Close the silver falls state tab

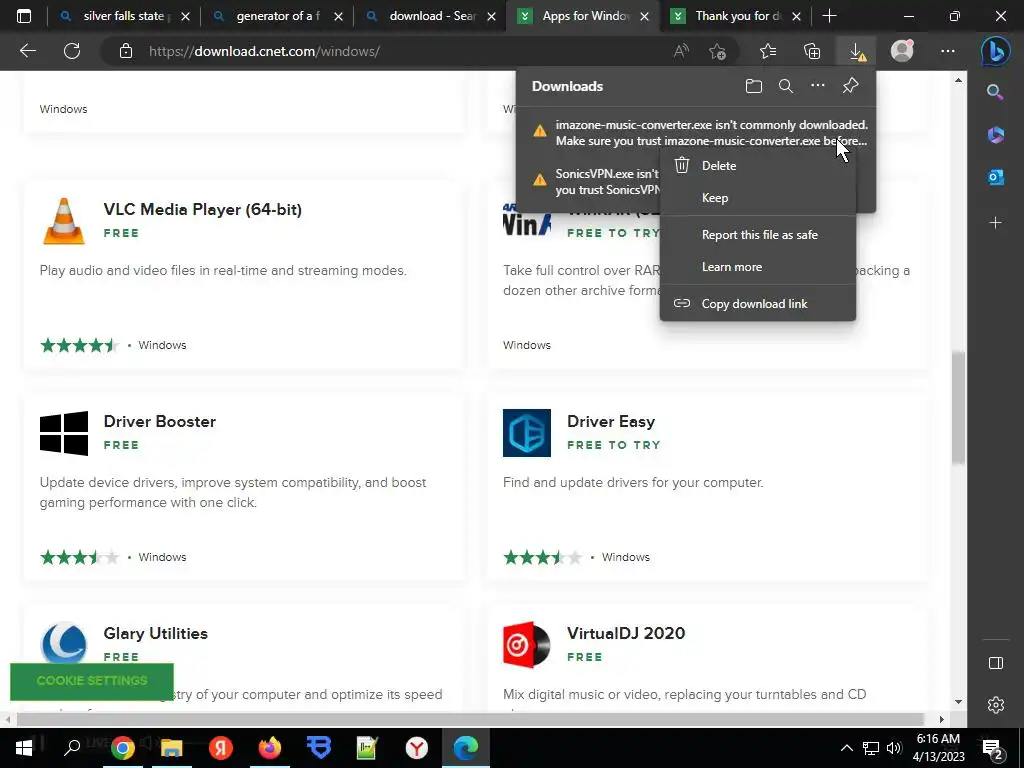pyautogui.click(x=185, y=17)
